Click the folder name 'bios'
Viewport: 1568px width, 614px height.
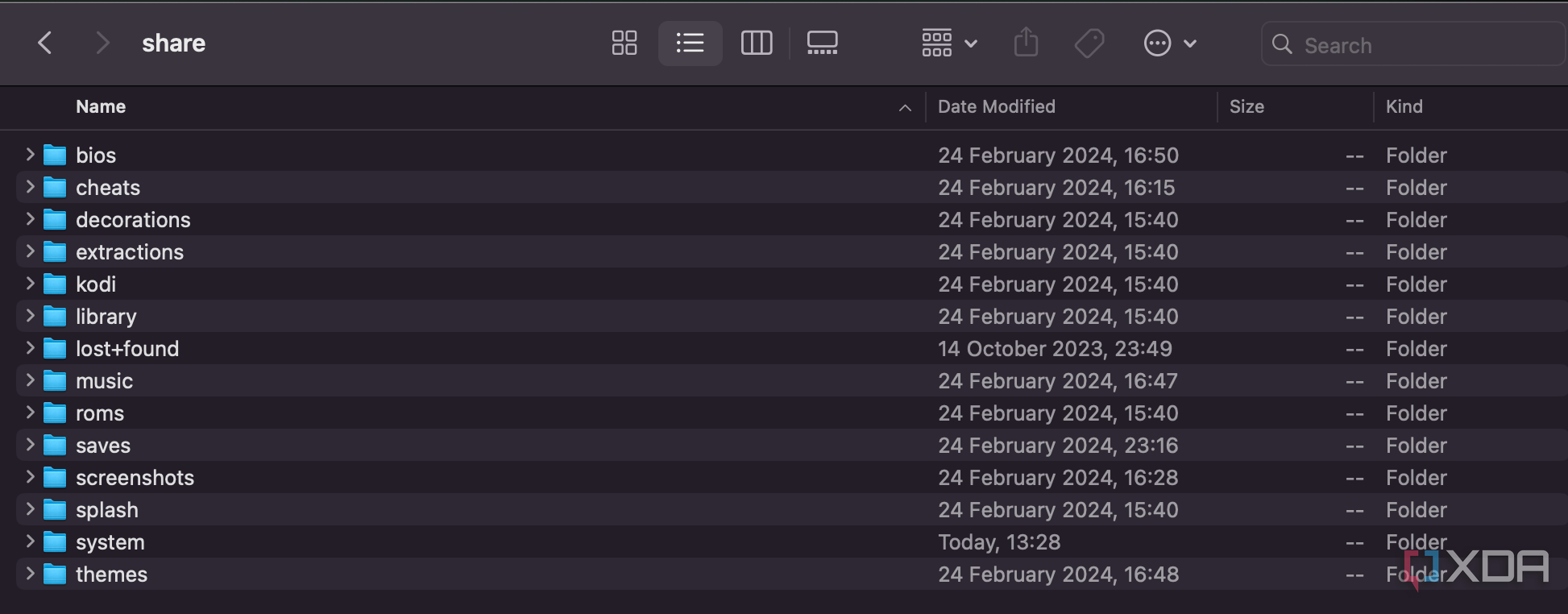coord(96,155)
